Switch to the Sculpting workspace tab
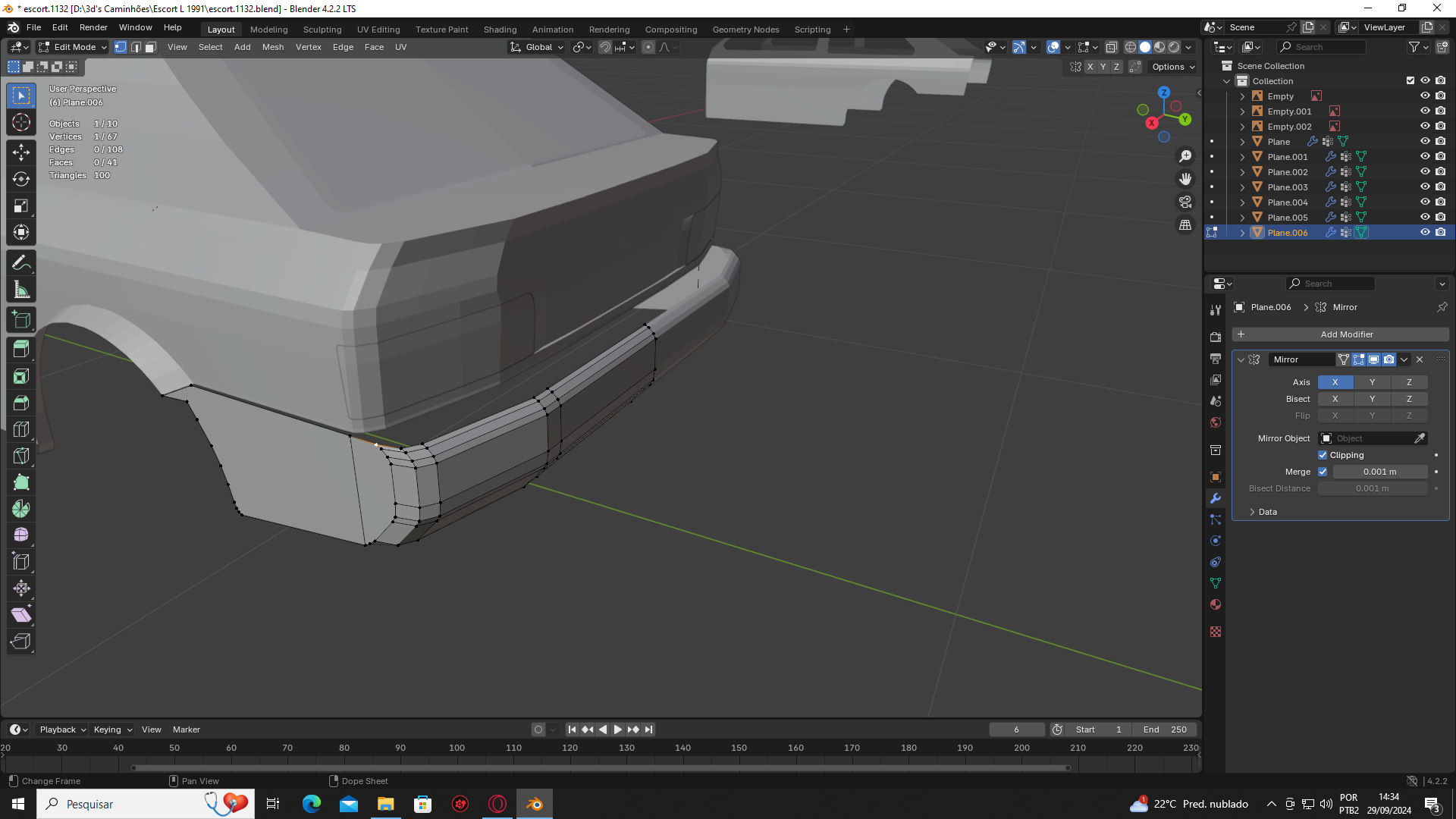1456x819 pixels. (322, 30)
